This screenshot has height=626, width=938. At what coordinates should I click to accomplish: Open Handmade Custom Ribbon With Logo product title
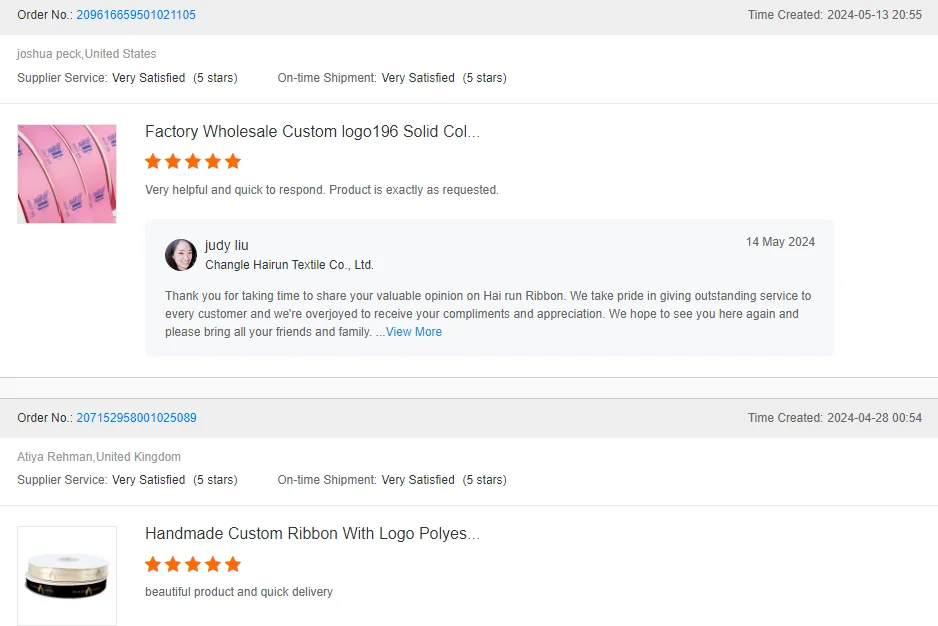click(x=312, y=534)
